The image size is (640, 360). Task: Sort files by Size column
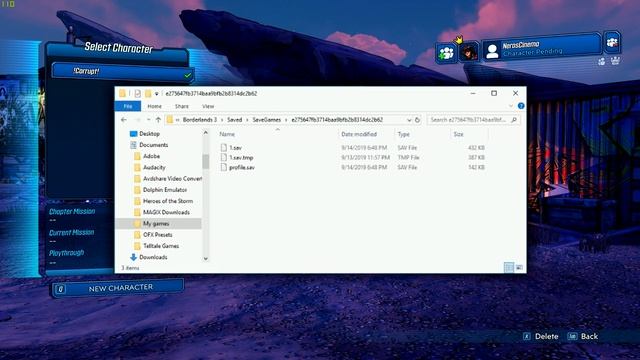tap(459, 134)
